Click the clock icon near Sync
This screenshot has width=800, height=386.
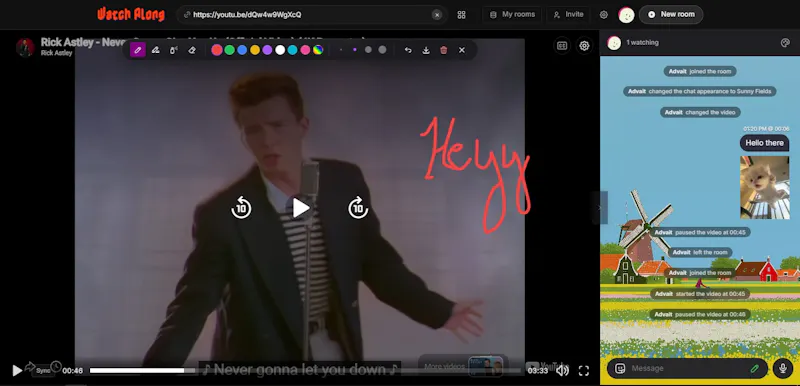click(x=56, y=366)
